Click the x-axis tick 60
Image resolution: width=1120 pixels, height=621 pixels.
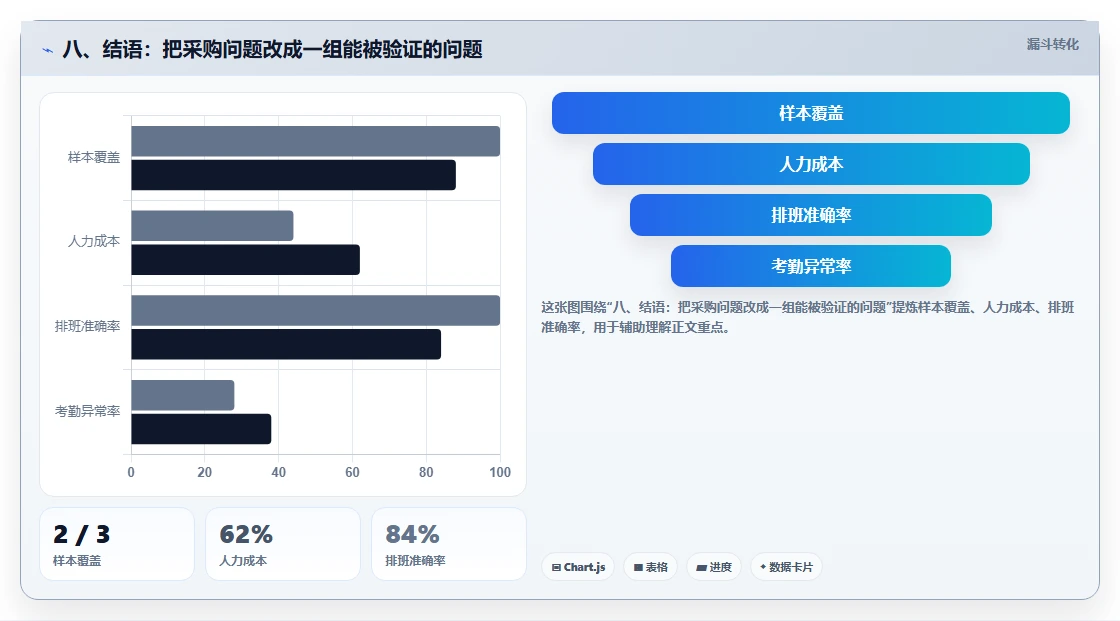pos(352,472)
